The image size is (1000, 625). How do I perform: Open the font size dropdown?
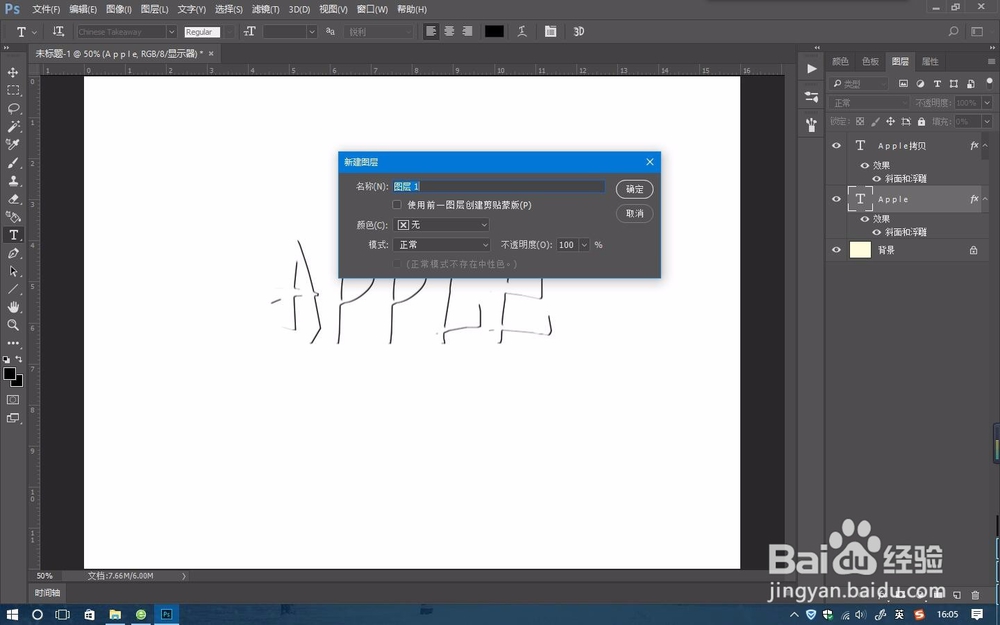(311, 31)
